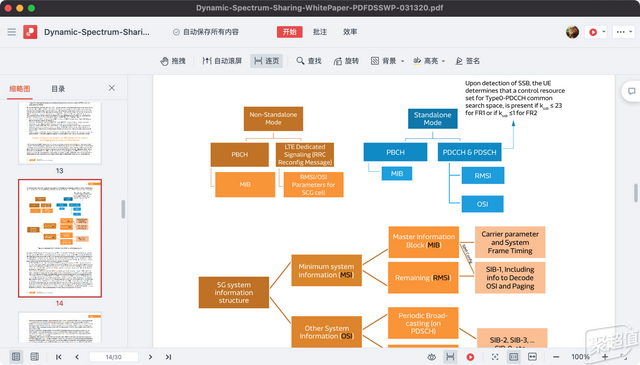Go to the next page arrow
The height and width of the screenshot is (365, 640).
click(150, 357)
